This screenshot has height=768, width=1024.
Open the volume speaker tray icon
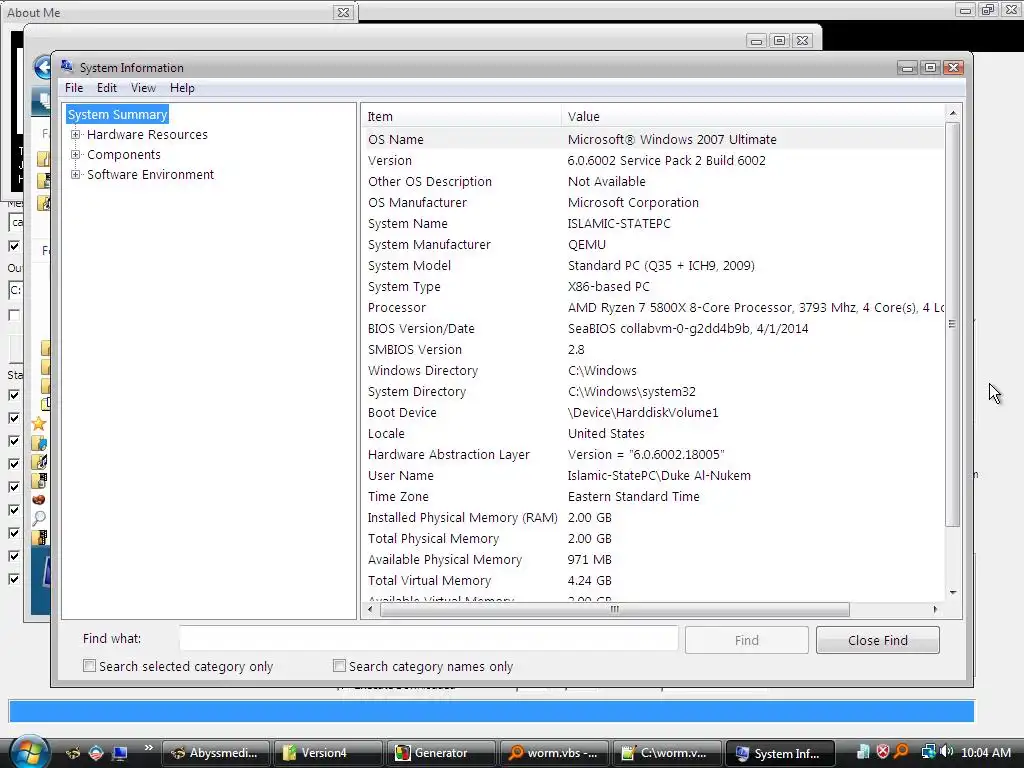pos(946,752)
